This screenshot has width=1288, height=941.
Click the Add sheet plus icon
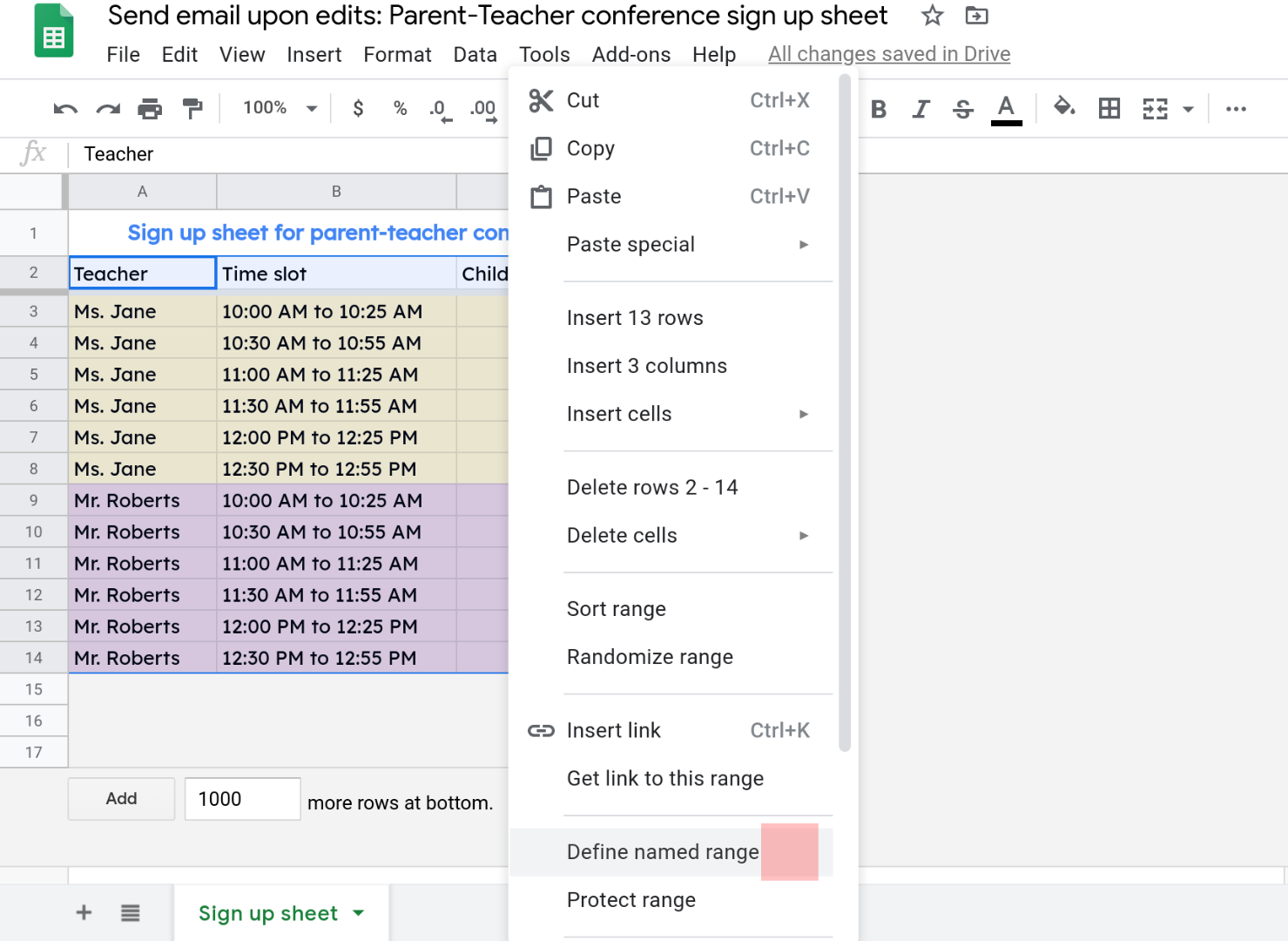84,912
